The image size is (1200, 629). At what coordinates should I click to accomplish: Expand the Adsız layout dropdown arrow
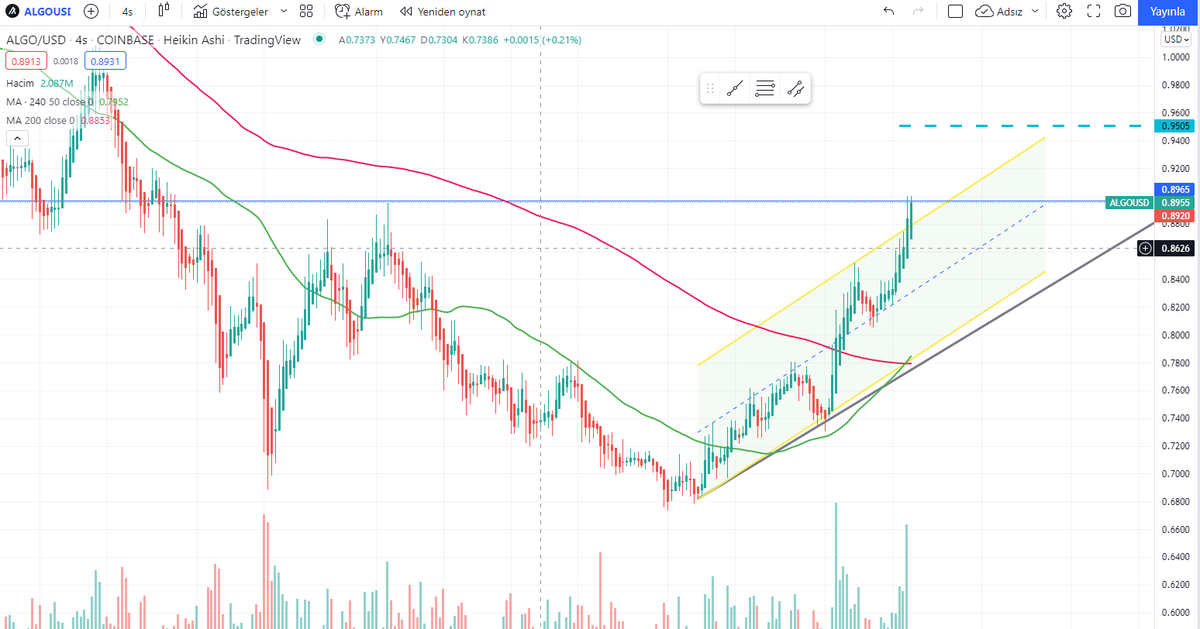coord(1035,12)
